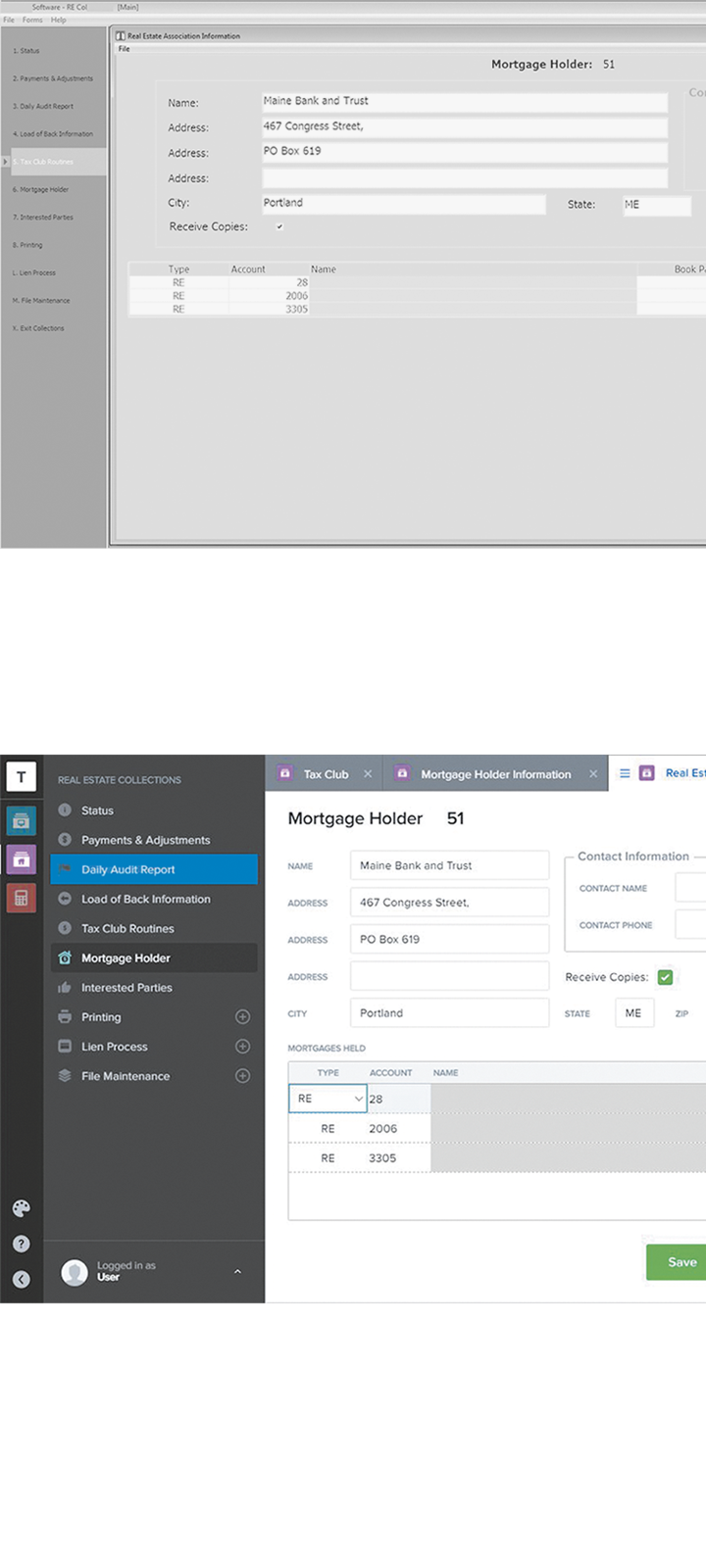Open Tax Club Routines in dark sidebar

(127, 928)
